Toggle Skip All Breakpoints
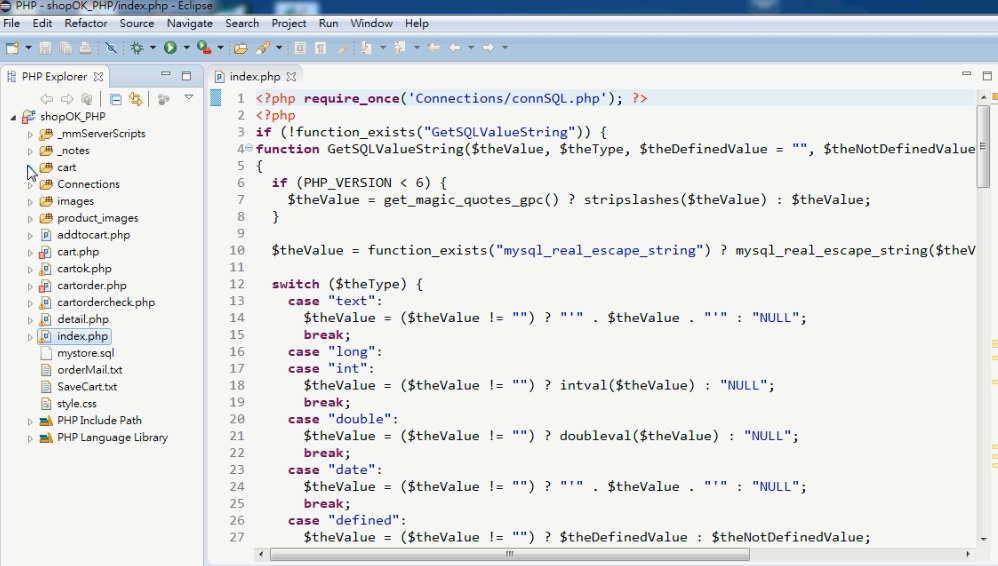This screenshot has width=998, height=566. [x=111, y=48]
